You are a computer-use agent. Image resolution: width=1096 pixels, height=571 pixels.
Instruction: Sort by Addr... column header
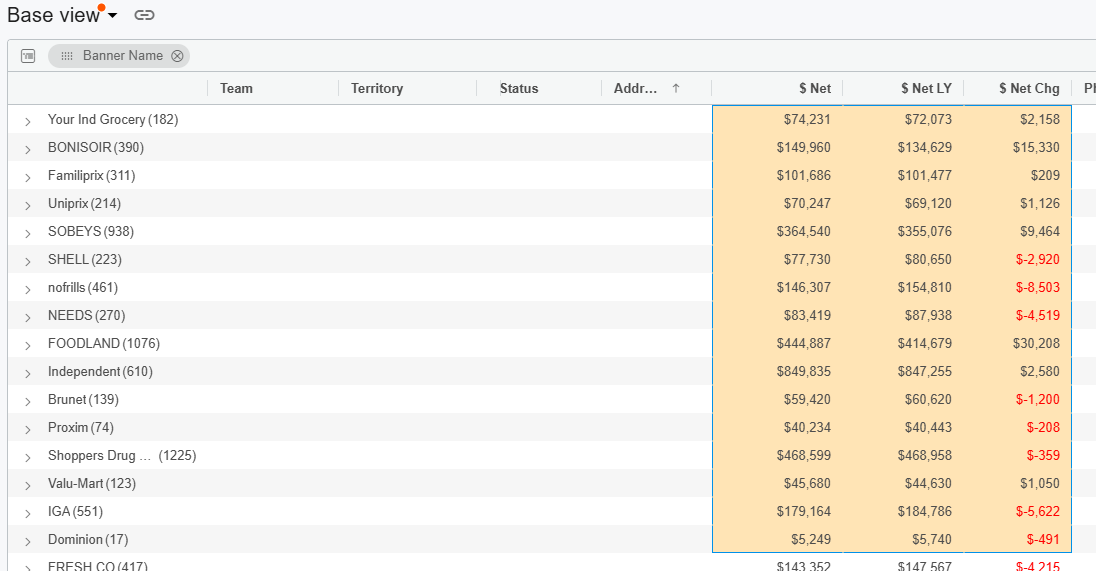[635, 89]
